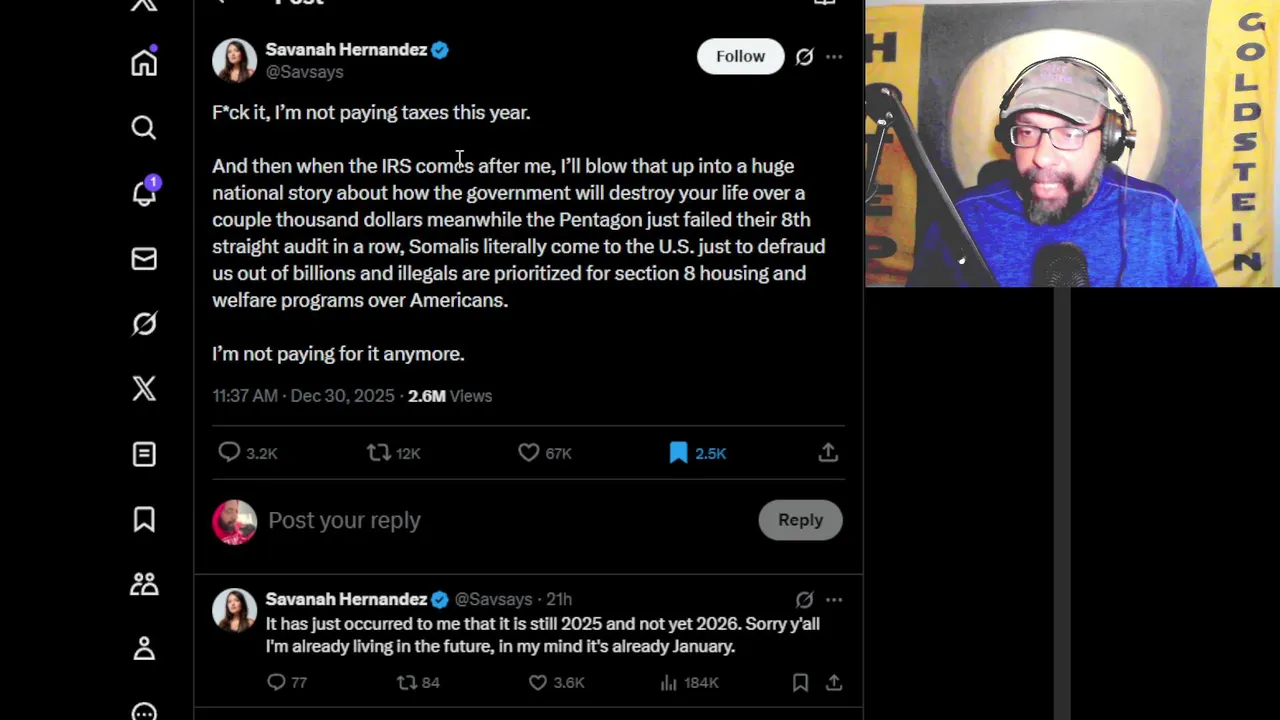Open Search and Explore in sidebar
This screenshot has height=720, width=1280.
[x=144, y=128]
